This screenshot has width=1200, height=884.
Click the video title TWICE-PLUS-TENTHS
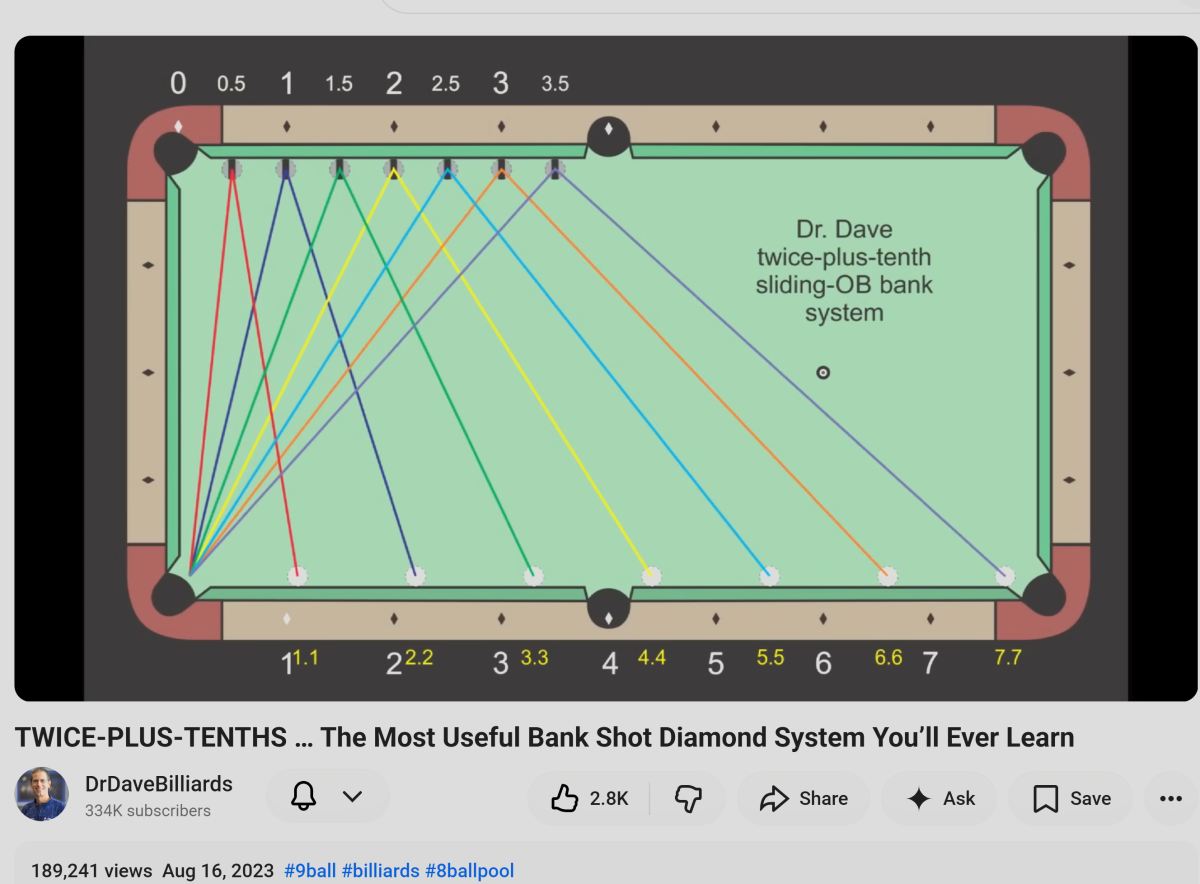(x=544, y=738)
